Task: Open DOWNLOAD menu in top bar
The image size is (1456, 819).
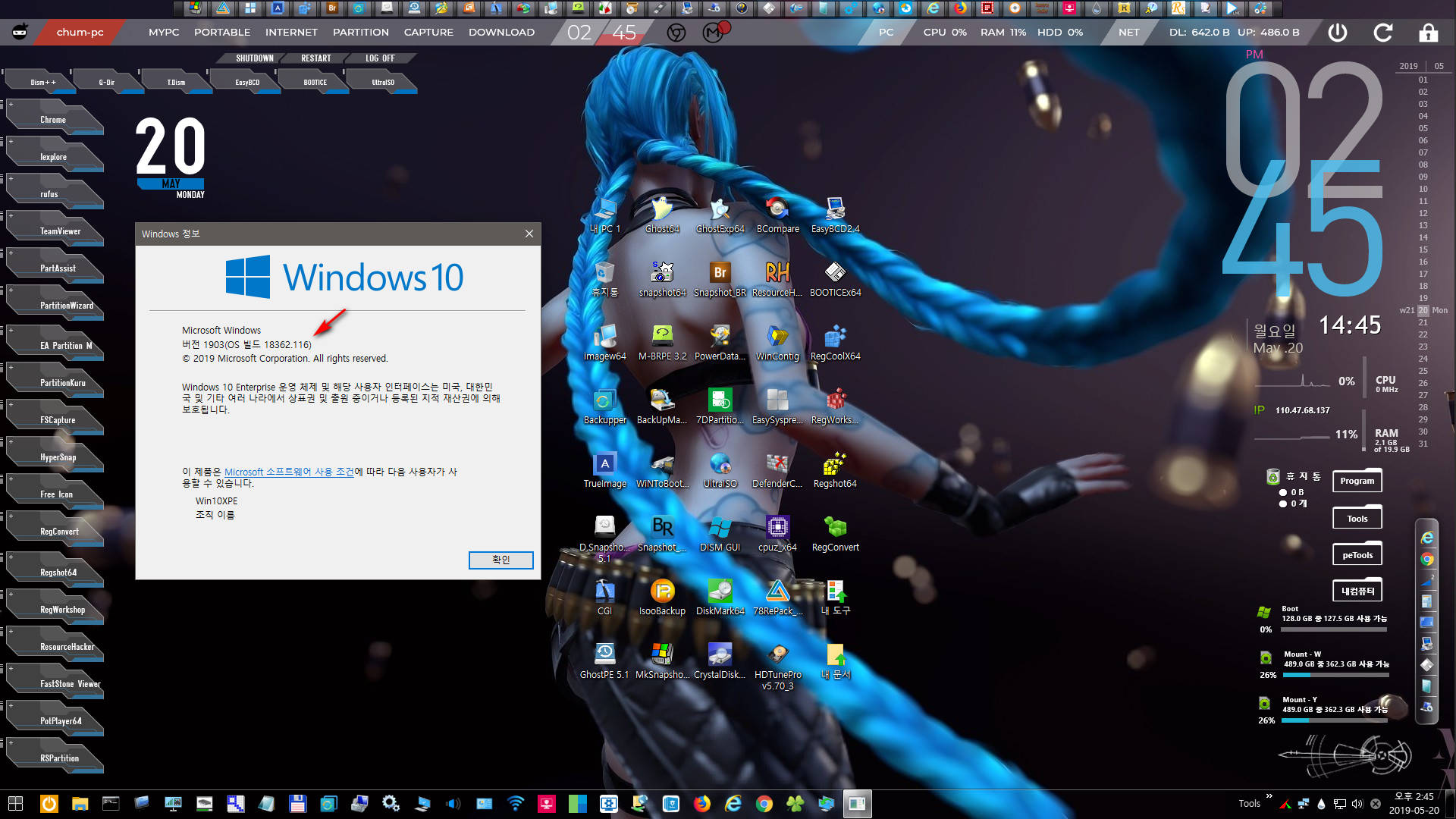Action: pos(501,33)
